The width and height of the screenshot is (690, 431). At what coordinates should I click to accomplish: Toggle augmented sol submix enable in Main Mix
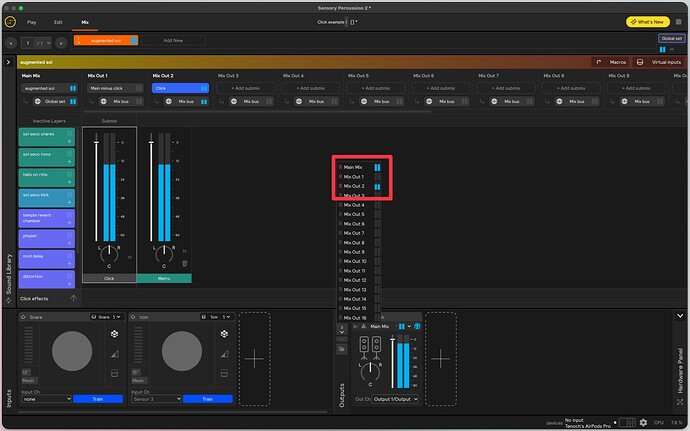click(x=73, y=88)
